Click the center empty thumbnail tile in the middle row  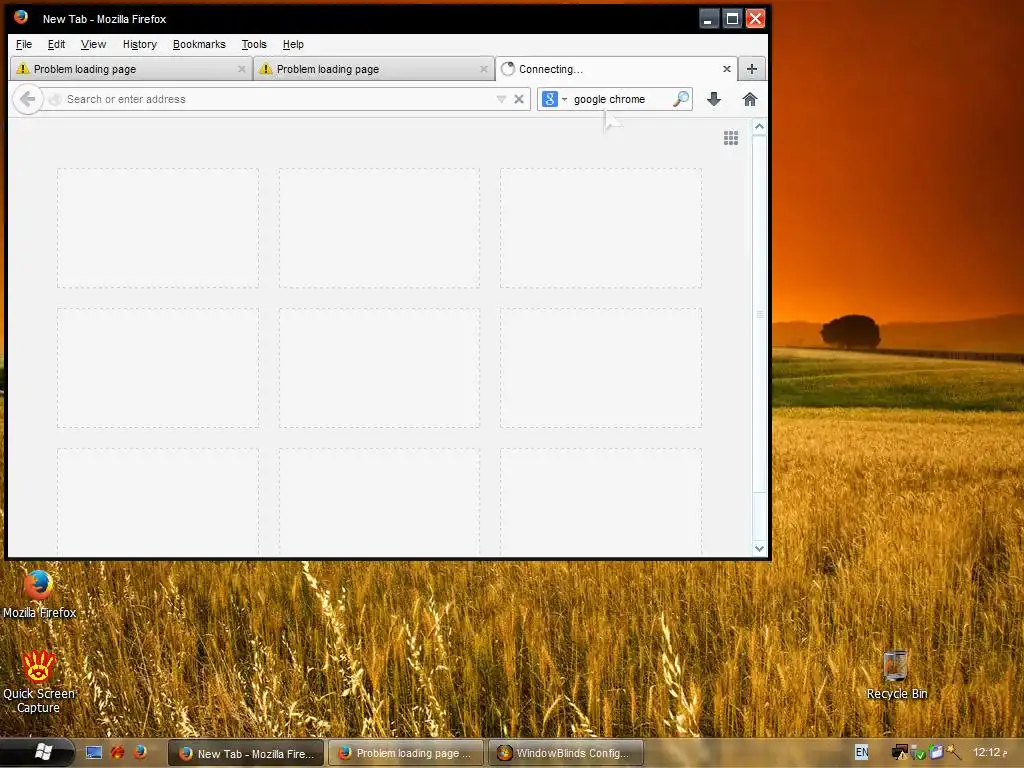379,368
